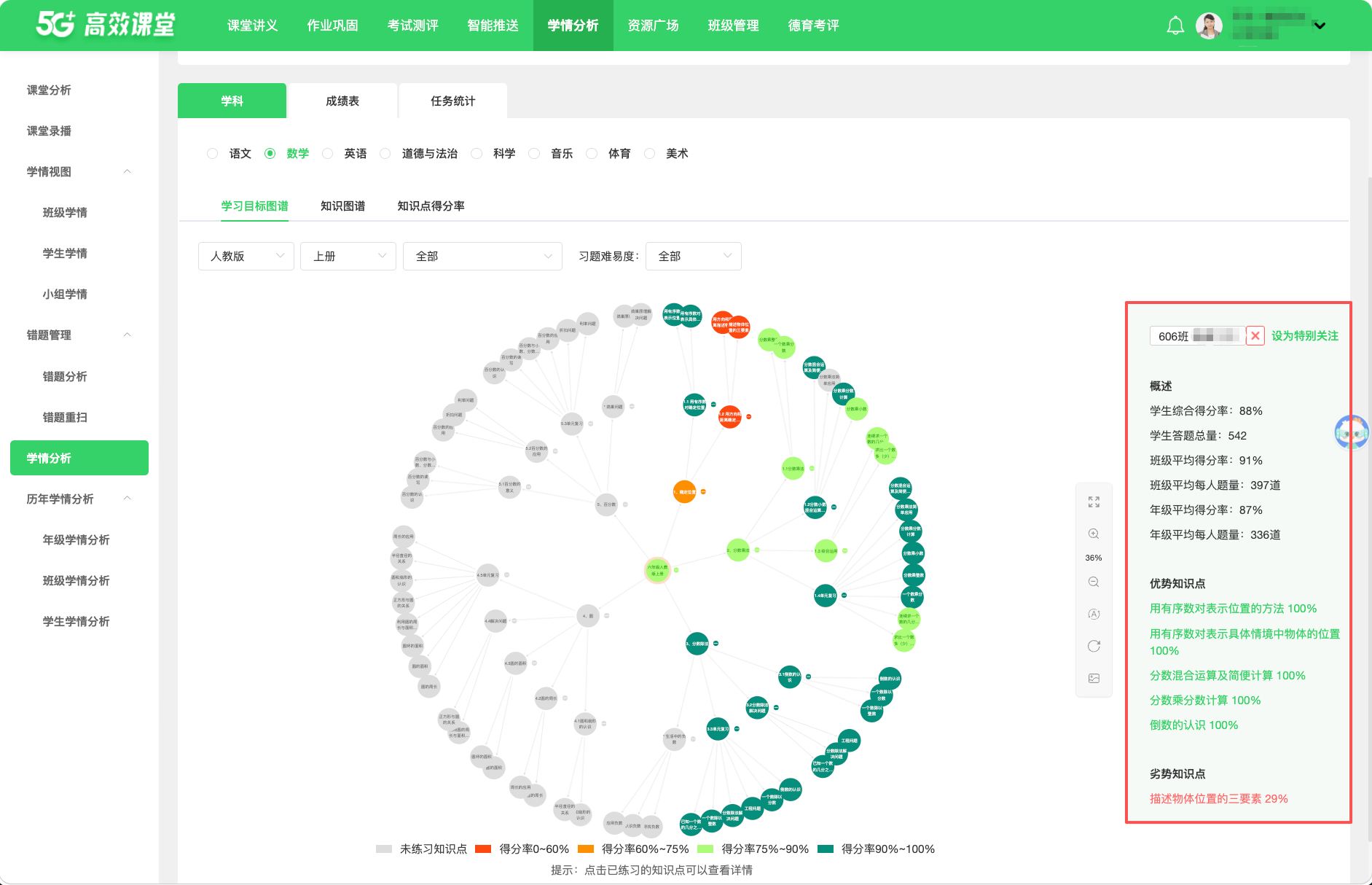
Task: Open the 习题难易度 difficulty dropdown
Action: tap(694, 256)
